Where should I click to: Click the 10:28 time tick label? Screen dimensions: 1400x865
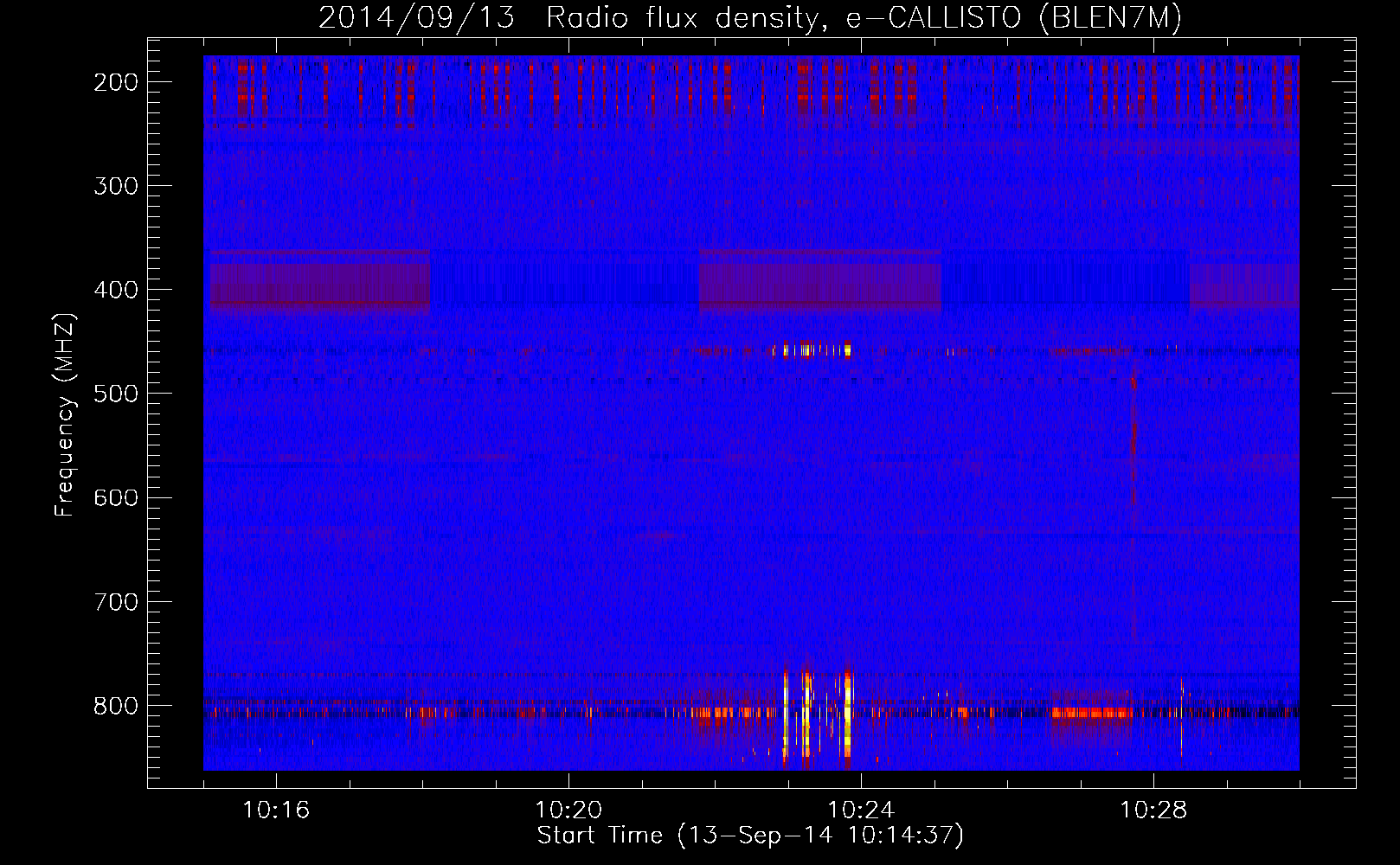pyautogui.click(x=1153, y=811)
